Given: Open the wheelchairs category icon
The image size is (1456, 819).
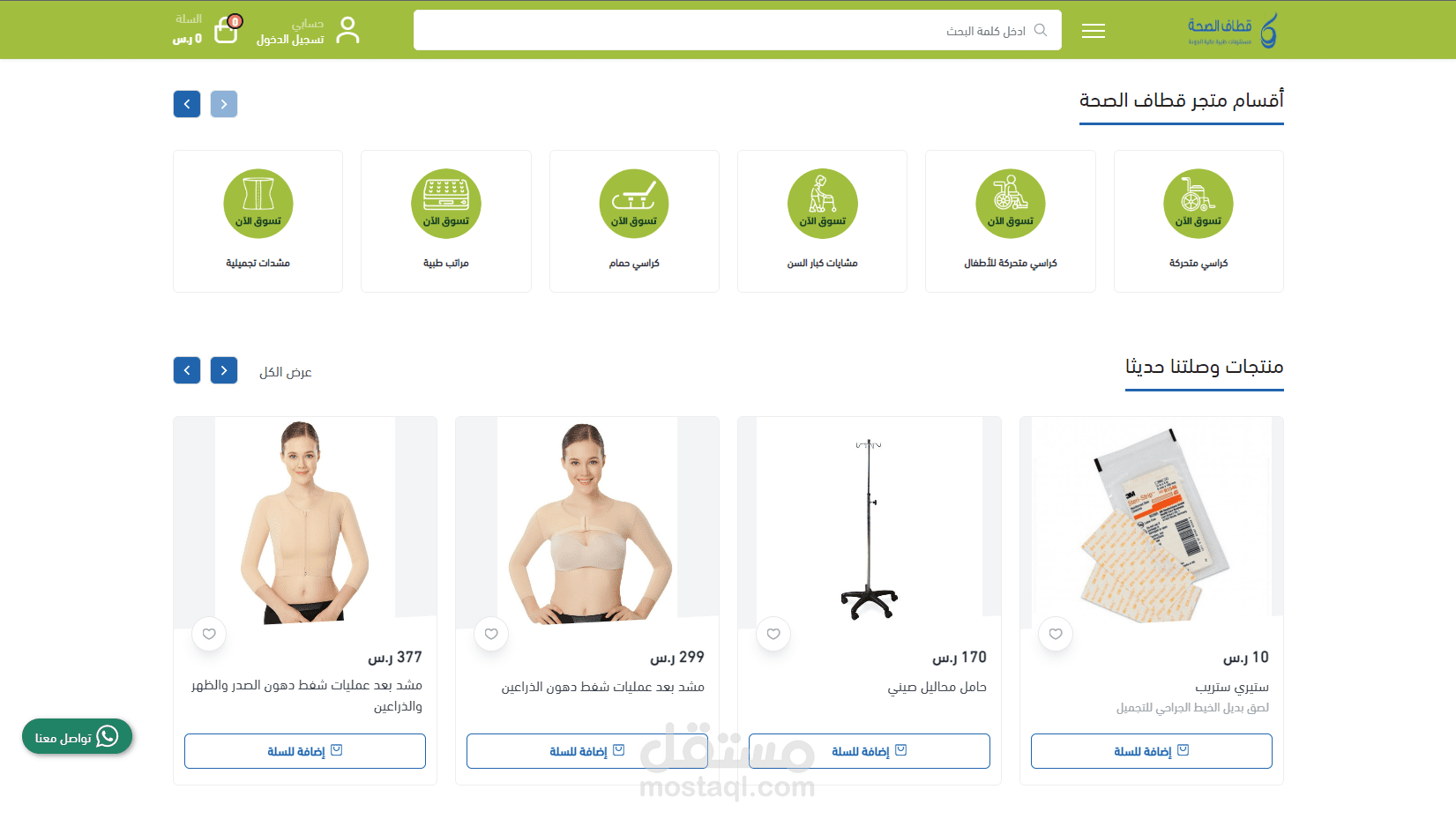Looking at the screenshot, I should pyautogui.click(x=1198, y=204).
